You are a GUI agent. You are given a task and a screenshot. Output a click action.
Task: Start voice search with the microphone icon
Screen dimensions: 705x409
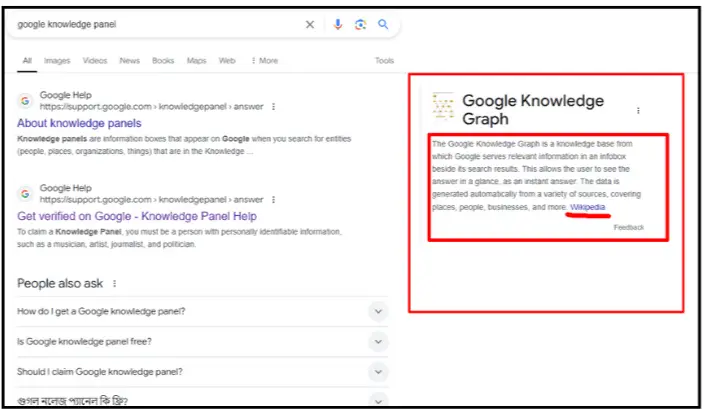[338, 24]
